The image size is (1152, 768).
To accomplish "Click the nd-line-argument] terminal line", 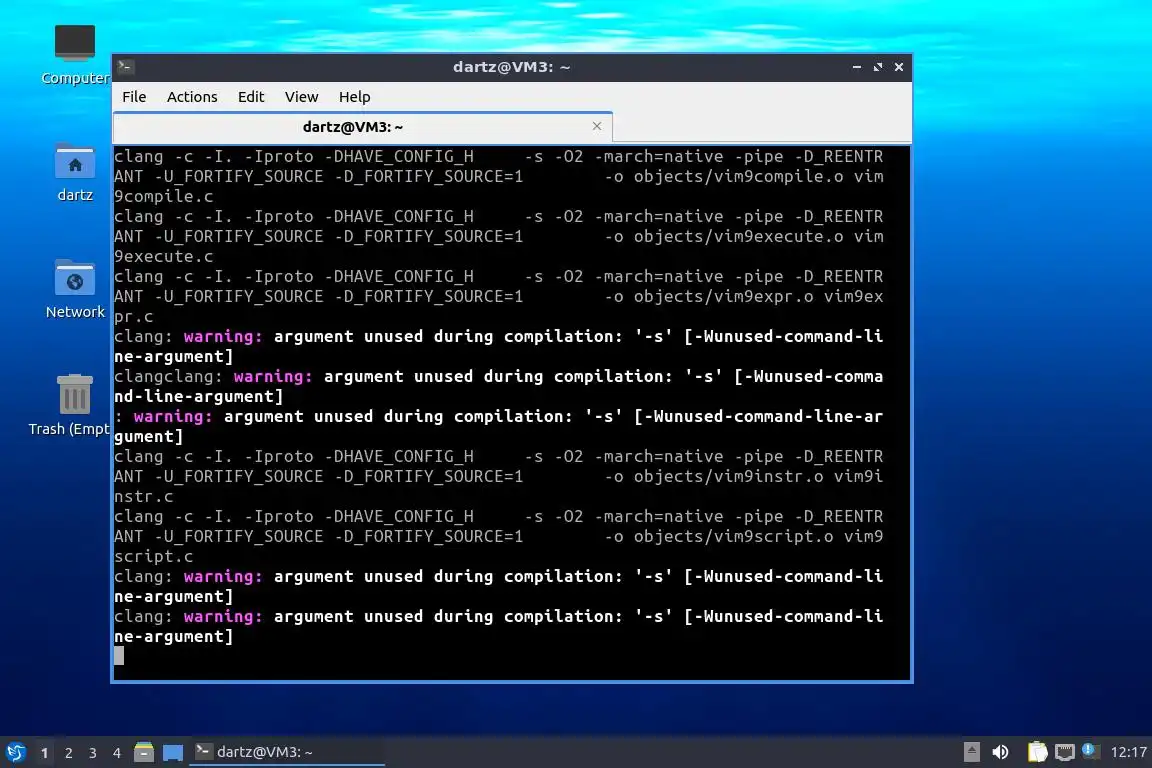I will (x=198, y=396).
